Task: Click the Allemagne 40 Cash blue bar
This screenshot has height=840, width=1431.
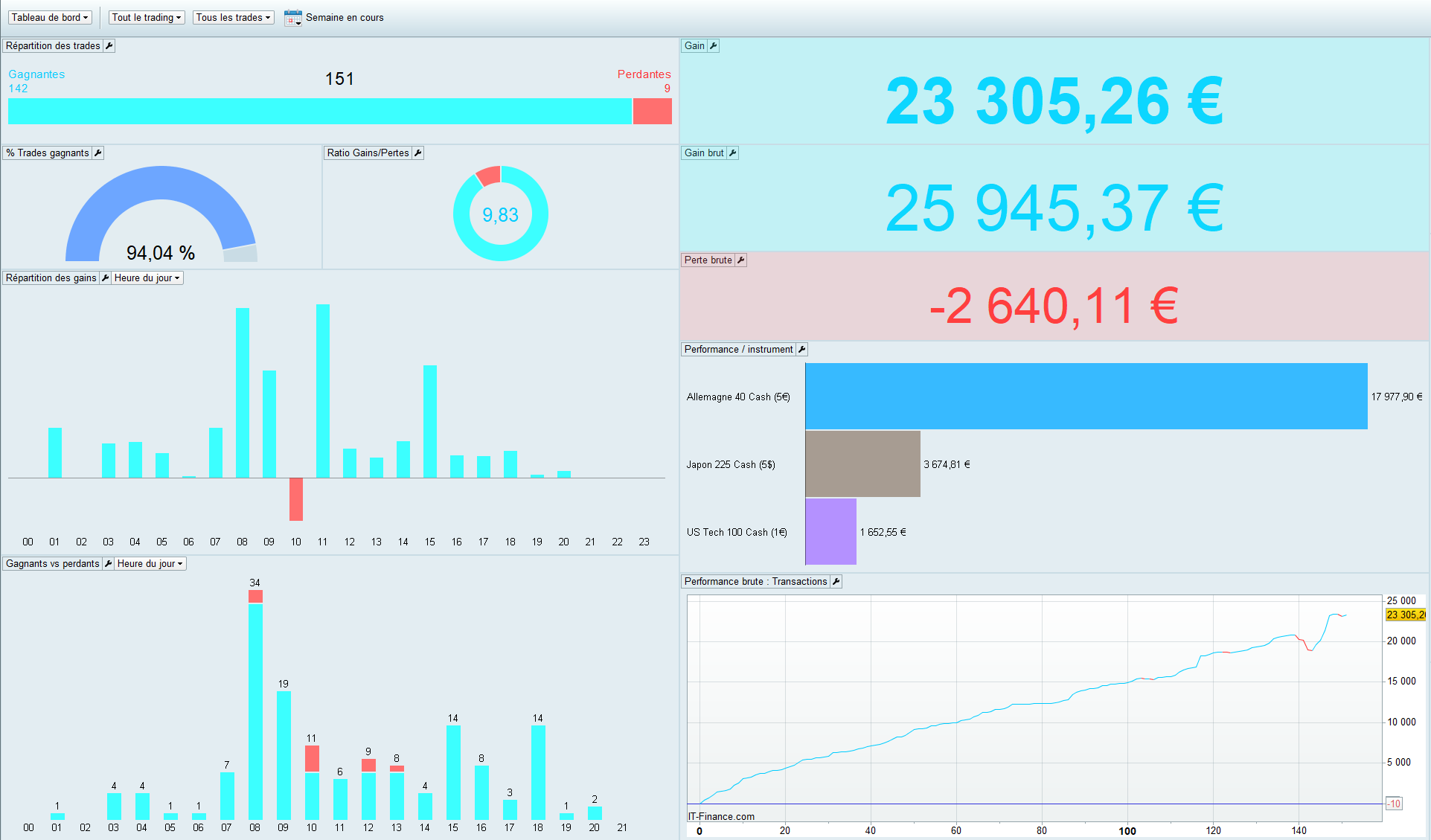Action: coord(1086,396)
